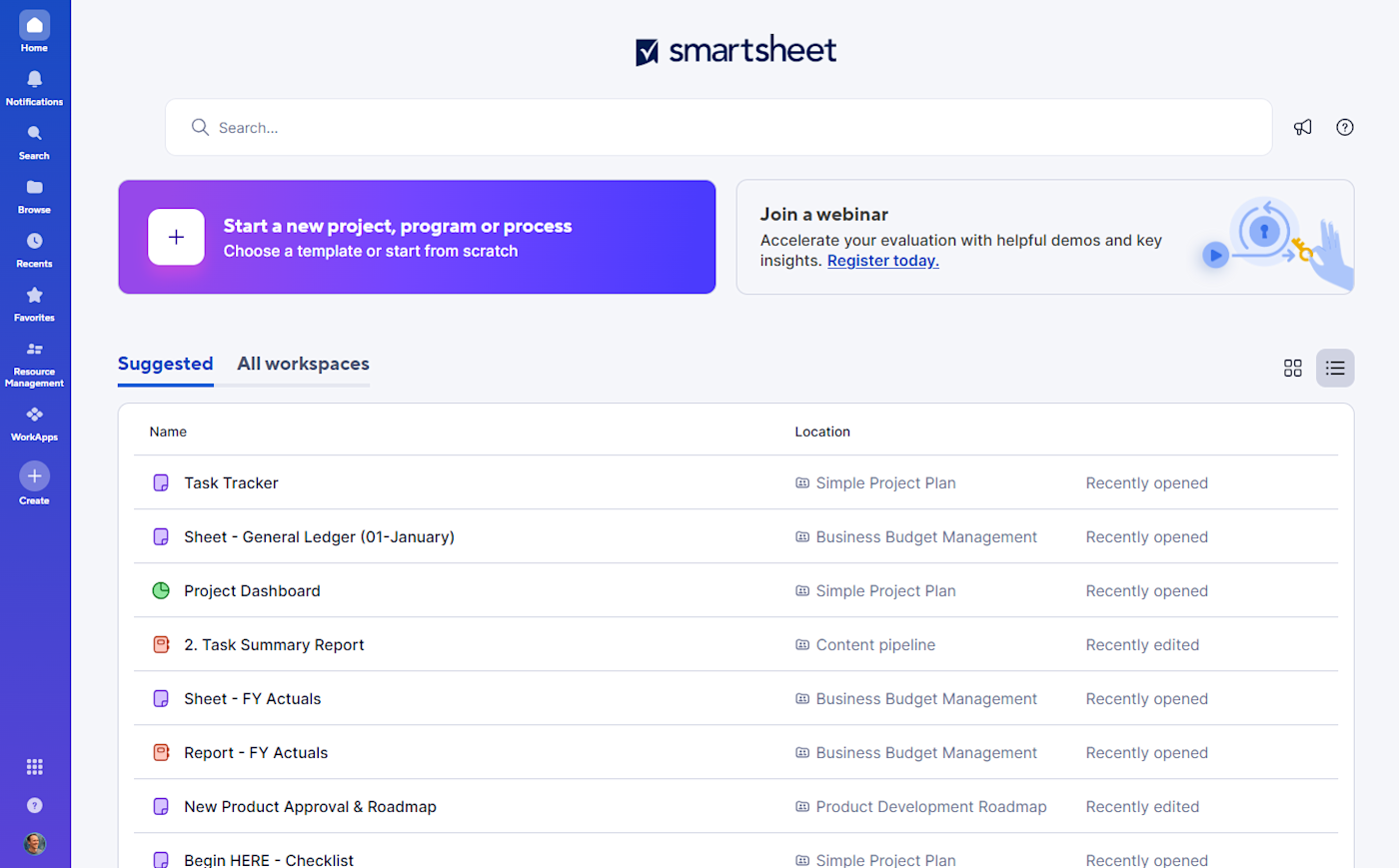Open the Task Tracker sheet

point(231,482)
